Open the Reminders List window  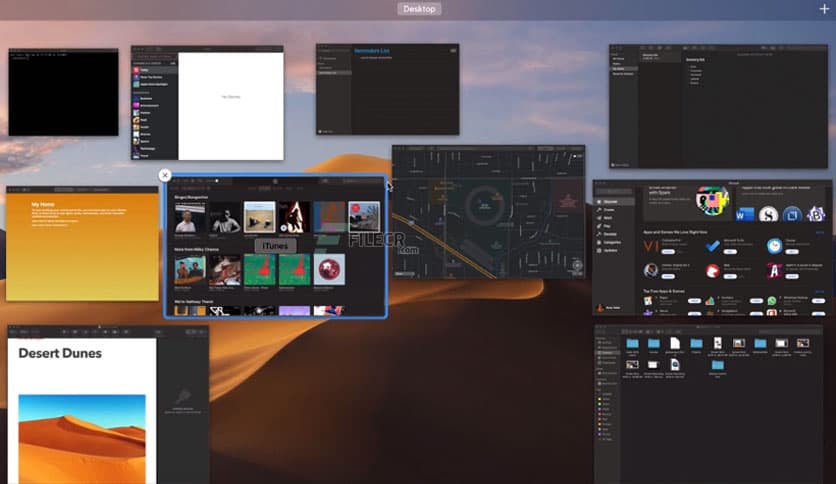pyautogui.click(x=388, y=89)
